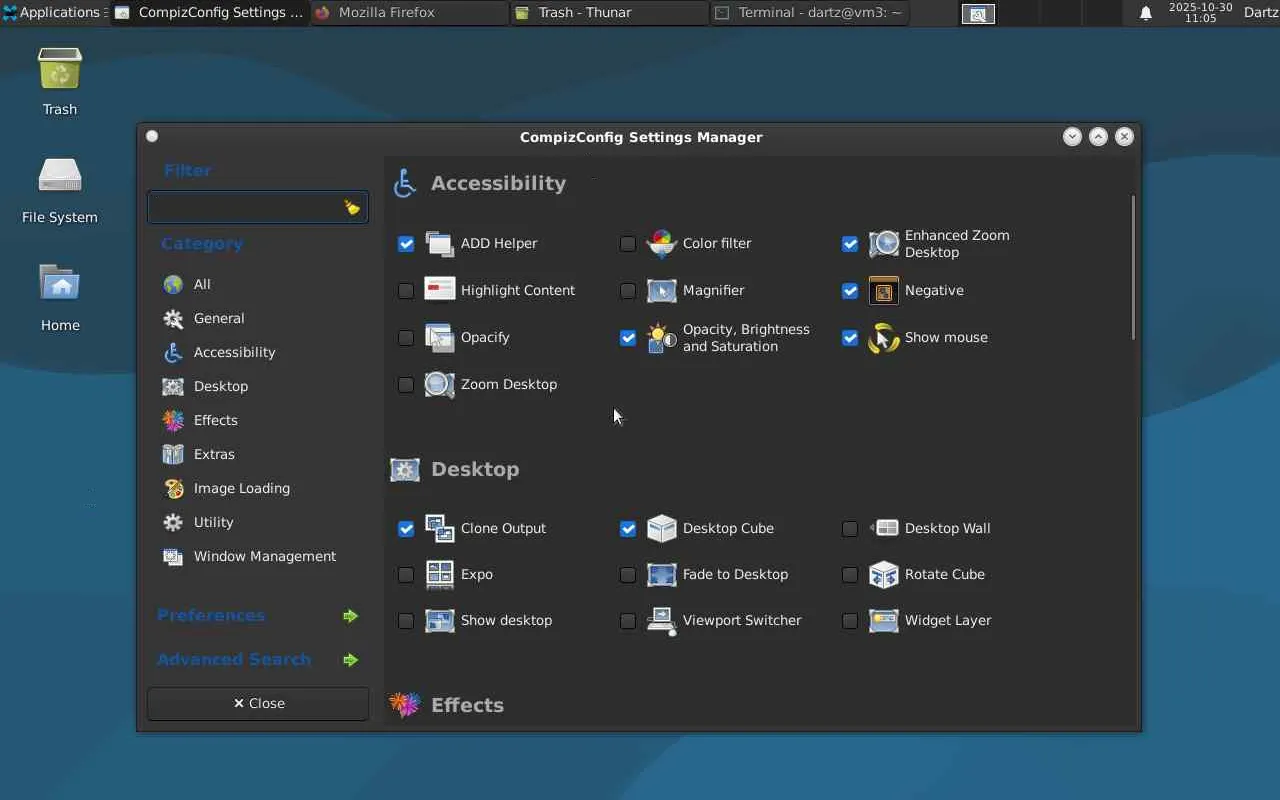Open the Magnifier plugin icon
This screenshot has height=800, width=1280.
(x=662, y=290)
